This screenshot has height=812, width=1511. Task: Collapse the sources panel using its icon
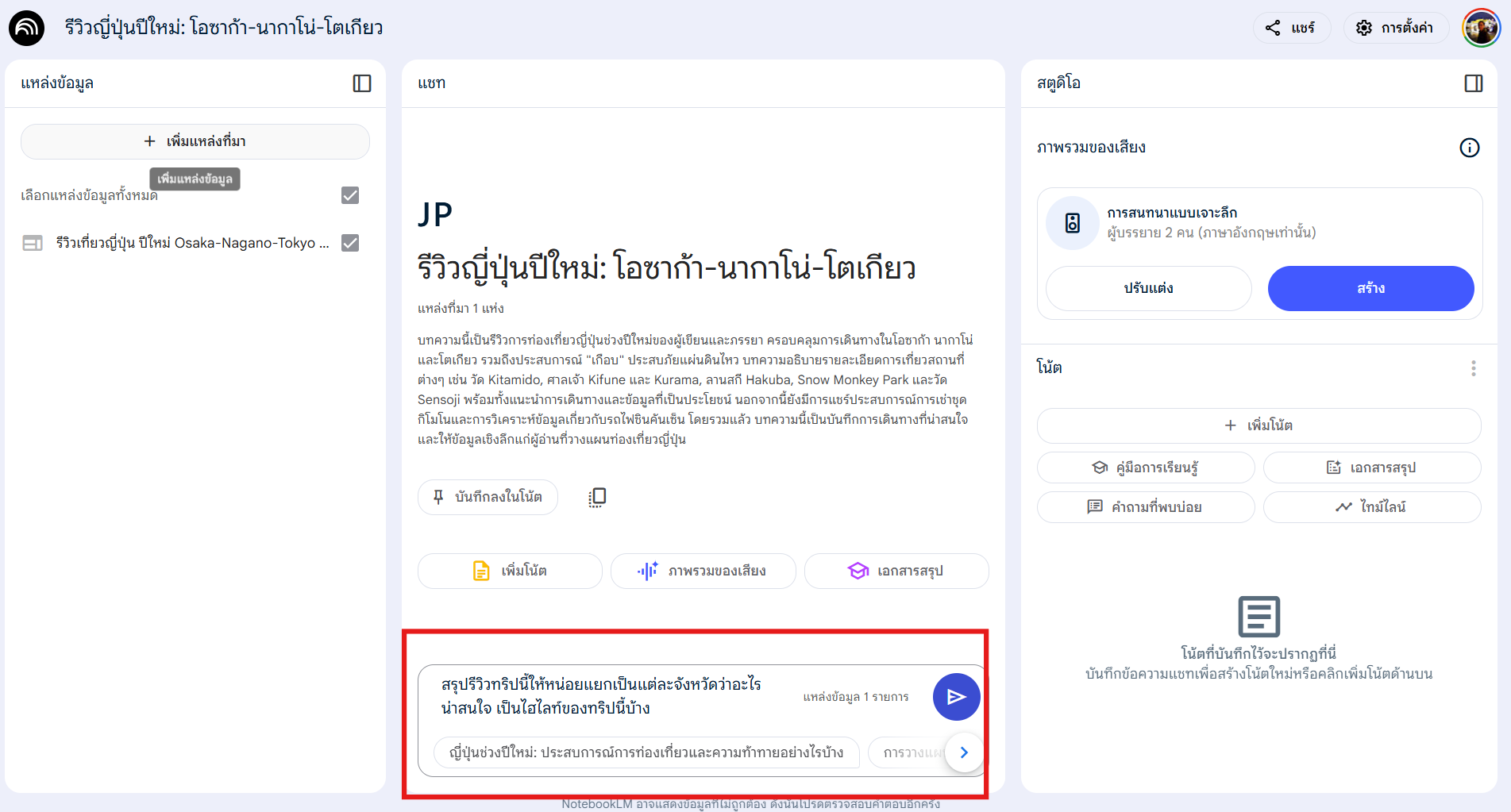point(362,83)
